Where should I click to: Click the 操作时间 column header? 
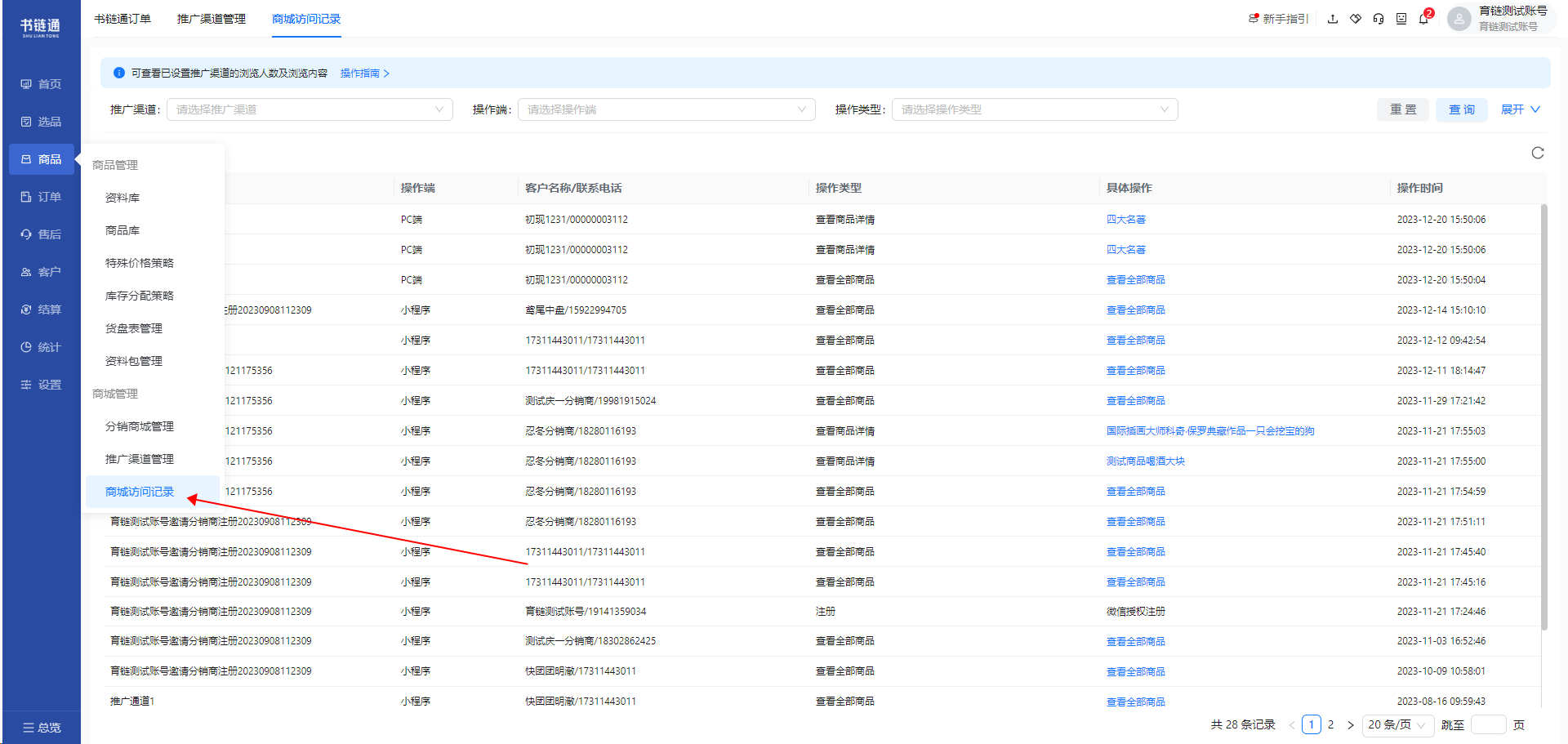(1419, 188)
